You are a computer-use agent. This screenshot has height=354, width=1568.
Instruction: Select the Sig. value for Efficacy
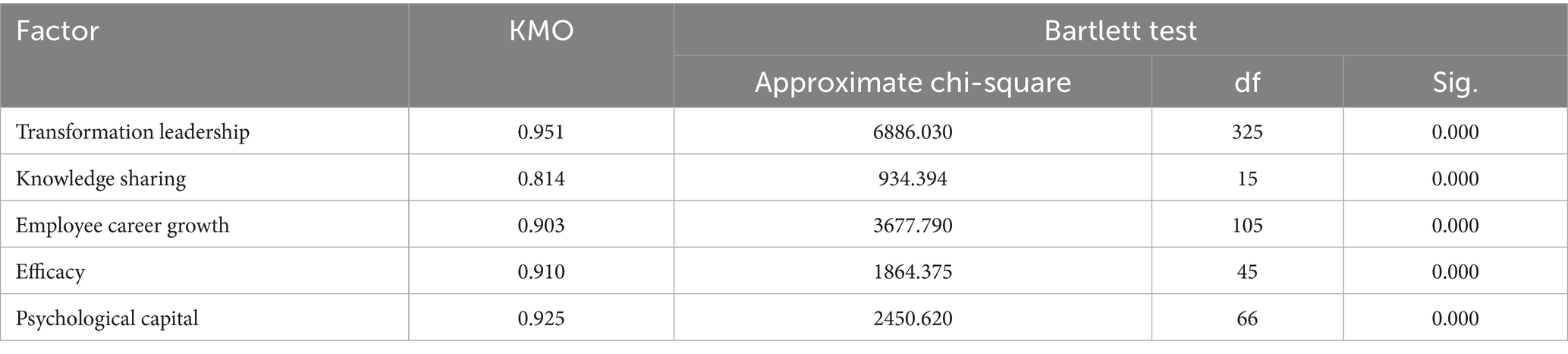click(1455, 272)
